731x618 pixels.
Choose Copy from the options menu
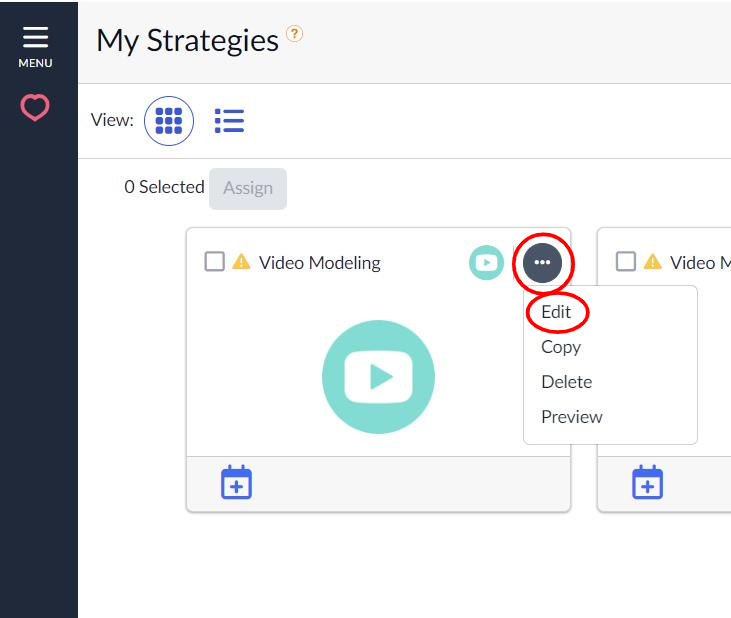(x=561, y=347)
